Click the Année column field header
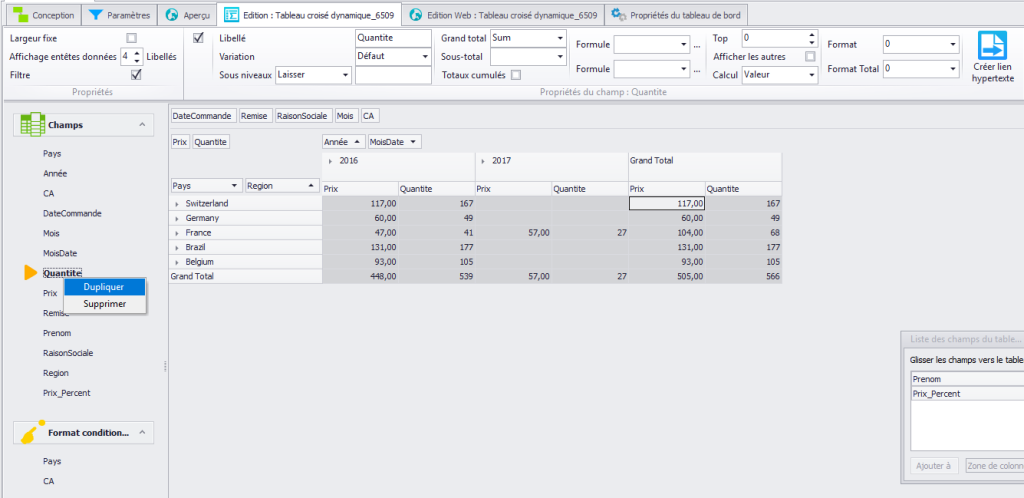The width and height of the screenshot is (1024, 498). pos(344,142)
